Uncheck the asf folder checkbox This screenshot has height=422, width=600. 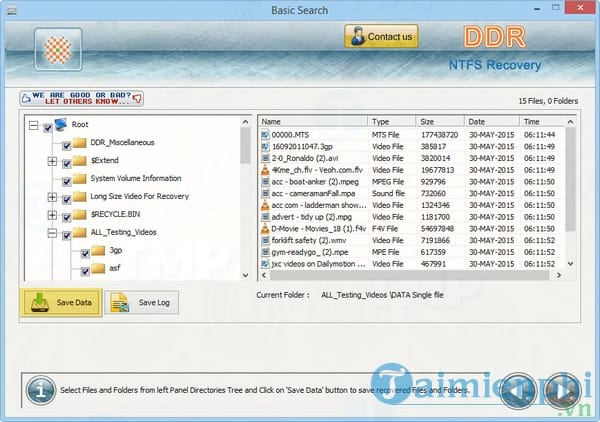(85, 271)
